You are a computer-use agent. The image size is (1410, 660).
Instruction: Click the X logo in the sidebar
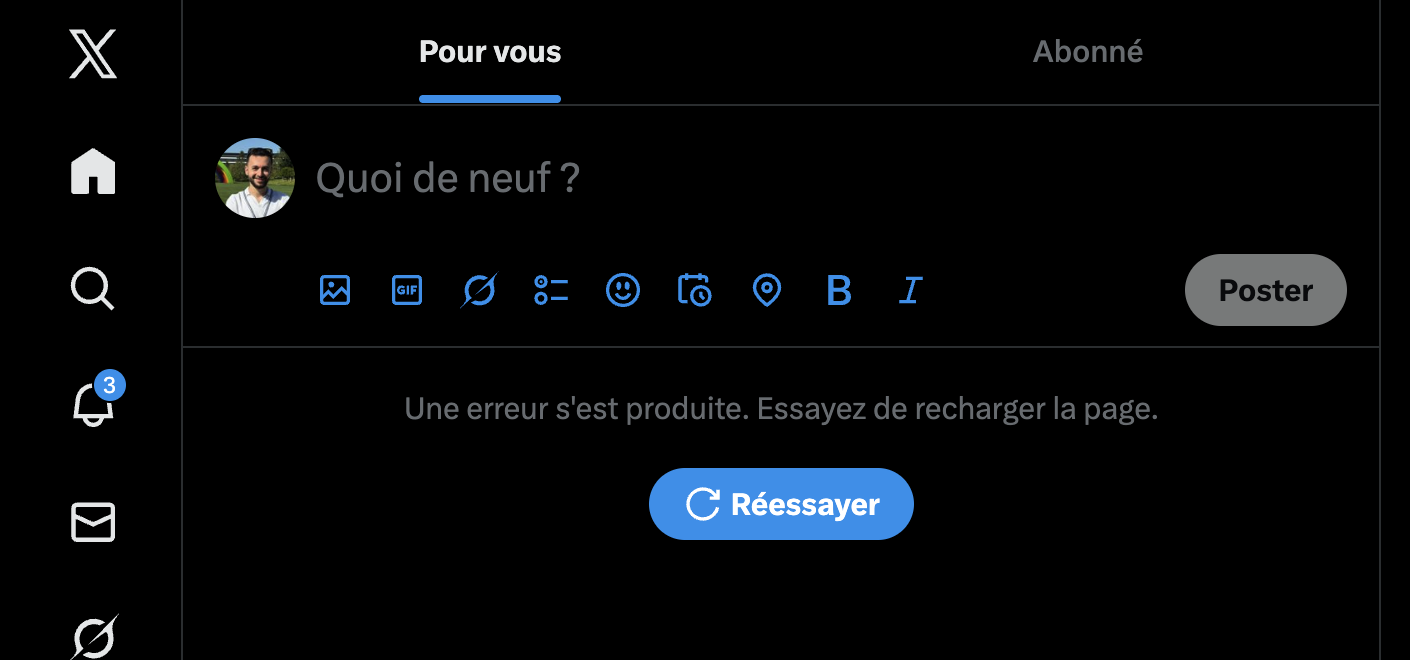[x=93, y=54]
